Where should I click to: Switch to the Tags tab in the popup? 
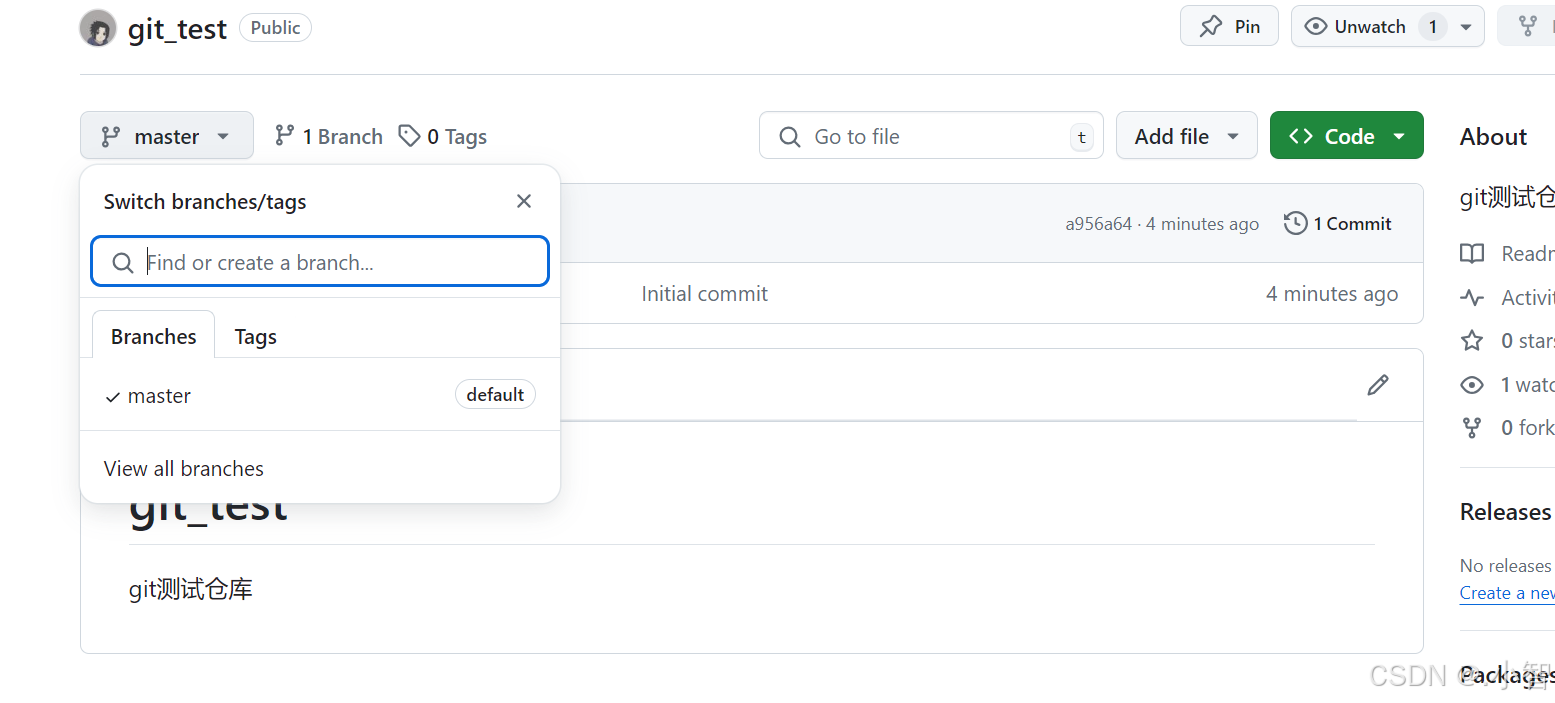256,336
